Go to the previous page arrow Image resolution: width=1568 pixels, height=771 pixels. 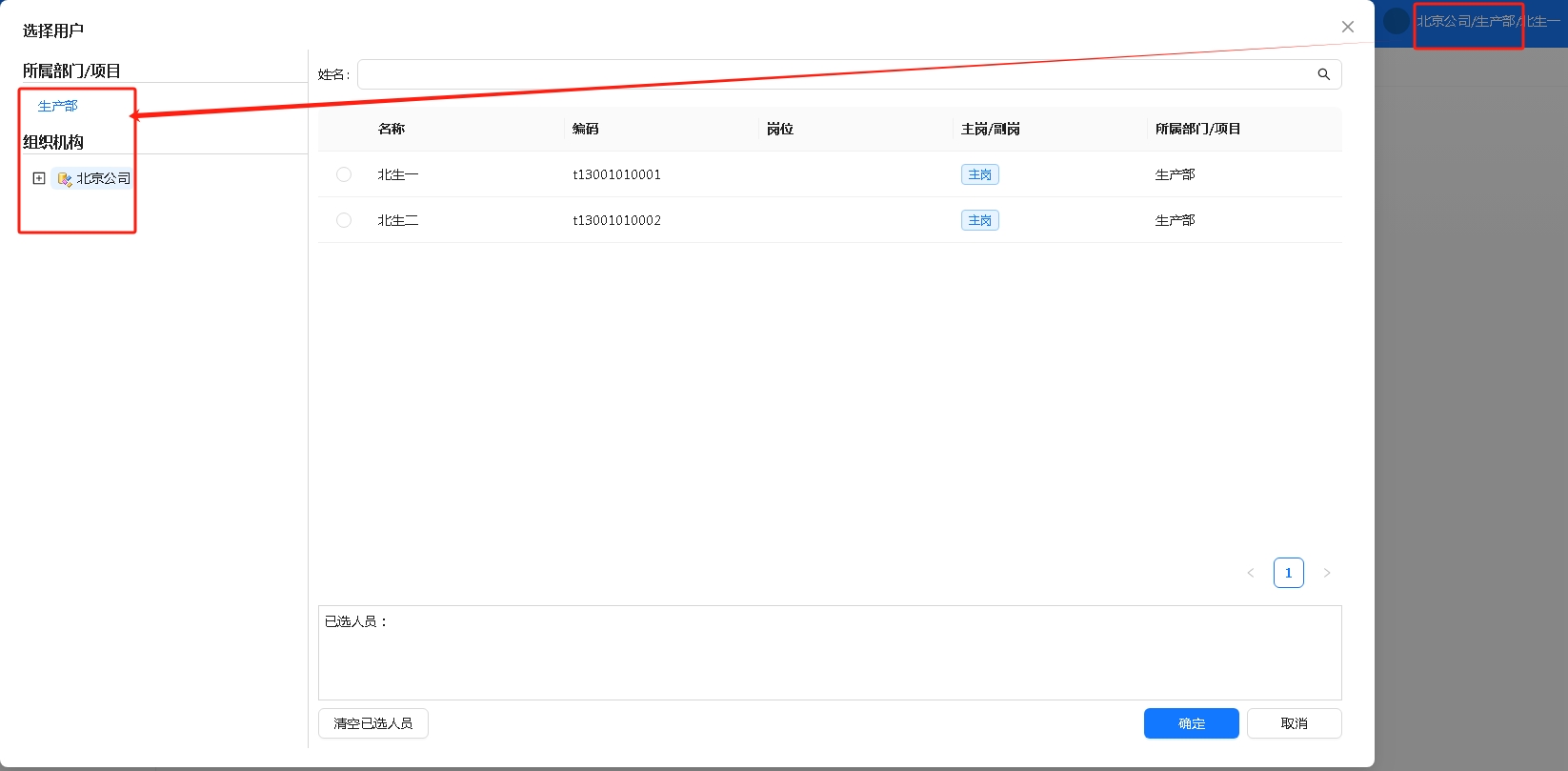point(1250,573)
